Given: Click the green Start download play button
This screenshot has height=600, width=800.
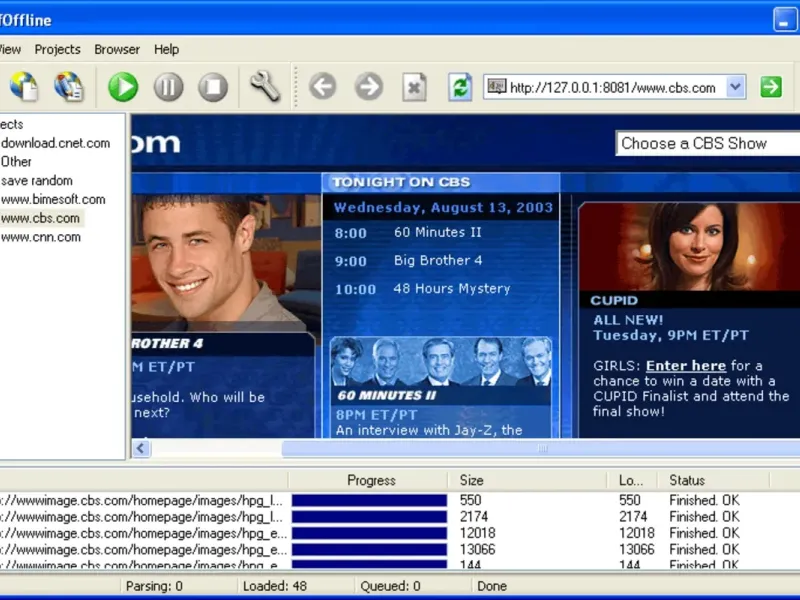Looking at the screenshot, I should click(x=123, y=87).
